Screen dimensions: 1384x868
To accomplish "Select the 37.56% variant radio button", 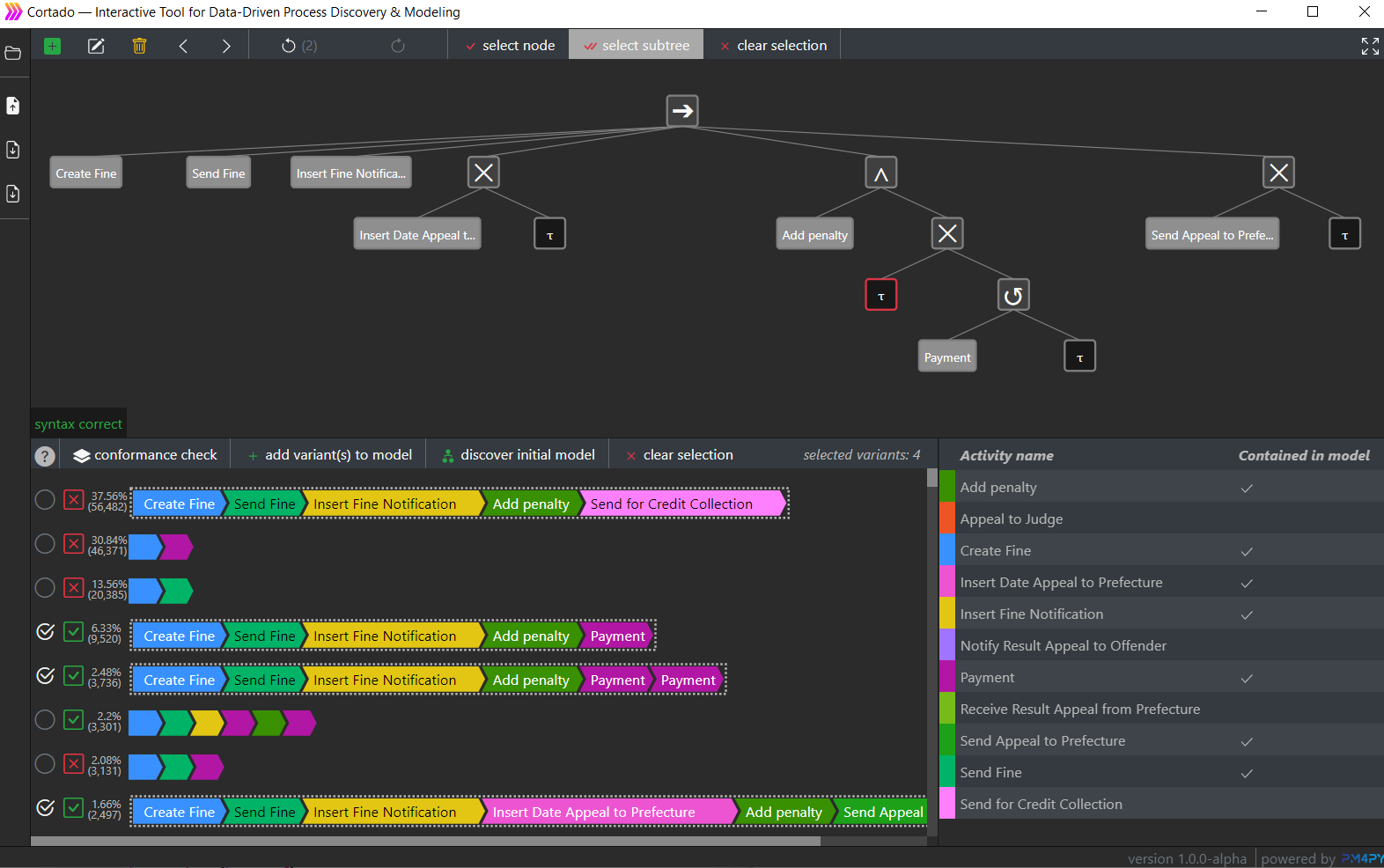I will (x=45, y=500).
